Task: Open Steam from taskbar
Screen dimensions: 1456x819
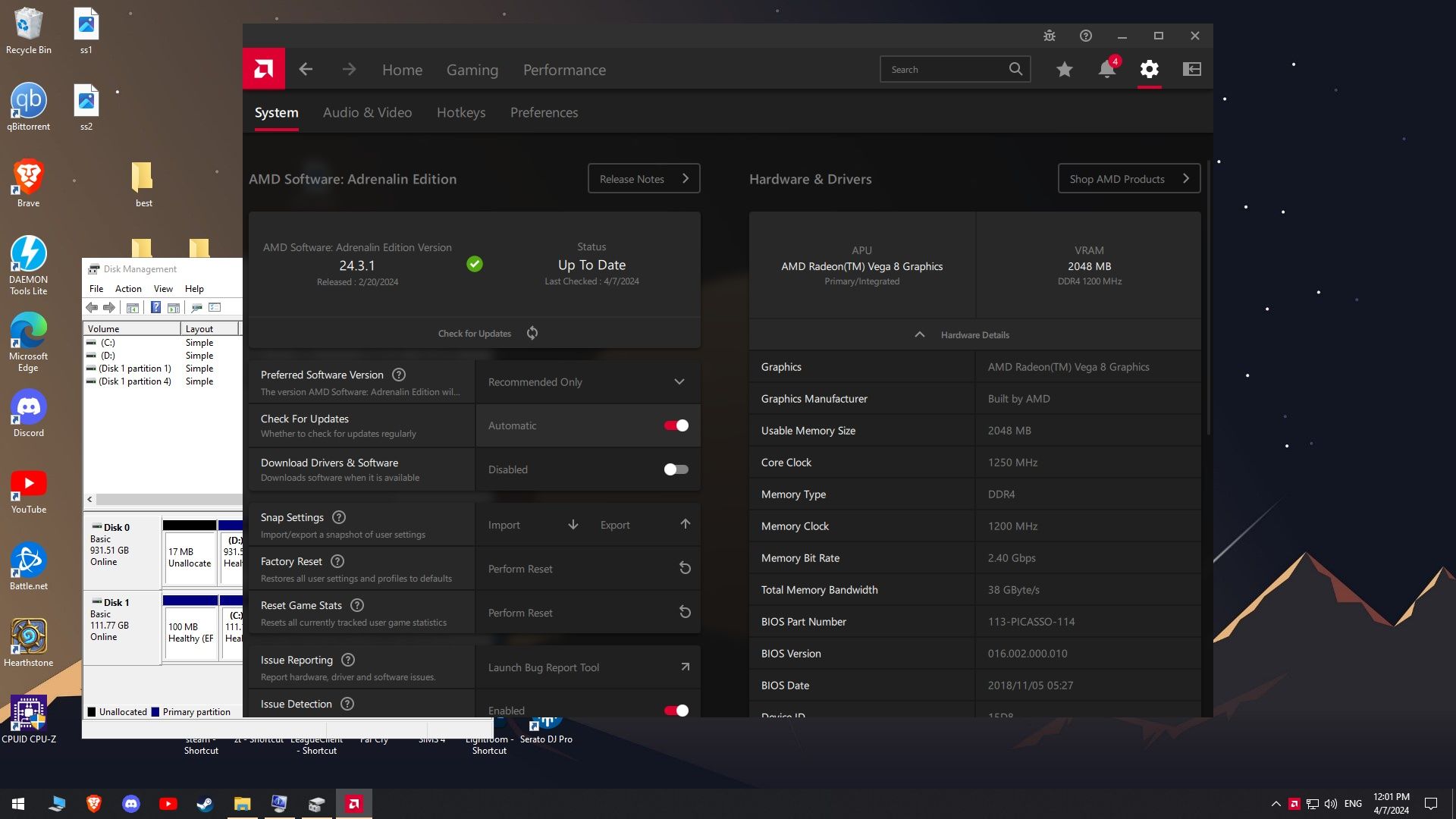Action: coord(205,804)
